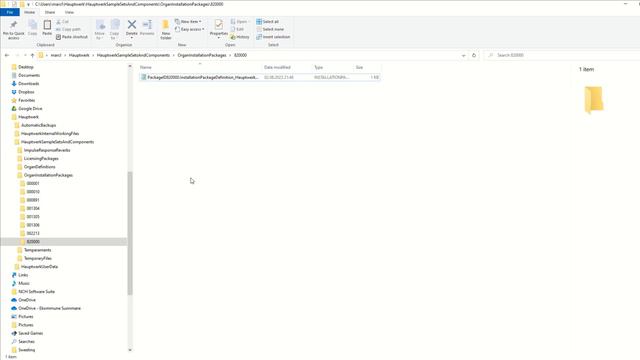Click OrganInstallationPackages in the breadcrumb path
The width and height of the screenshot is (640, 360).
click(202, 55)
